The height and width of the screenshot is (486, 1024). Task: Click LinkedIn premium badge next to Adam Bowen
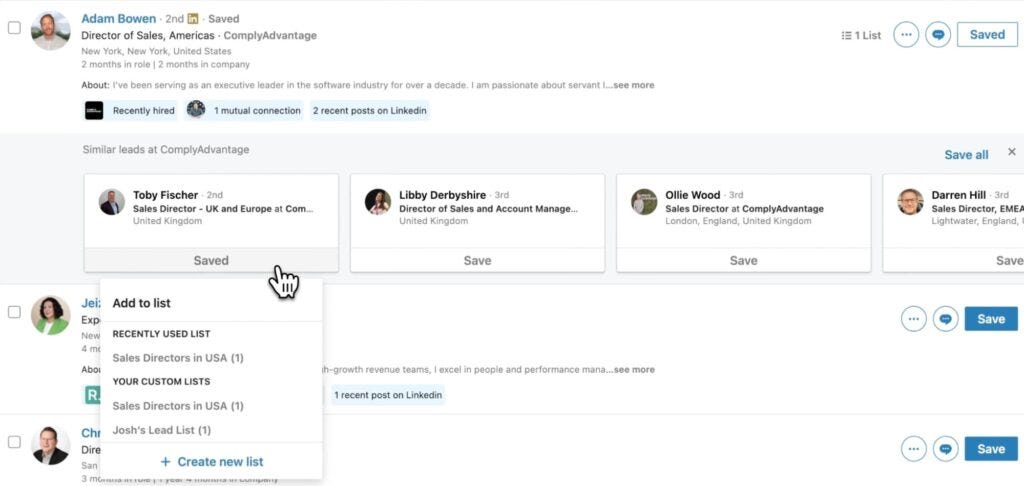tap(193, 19)
